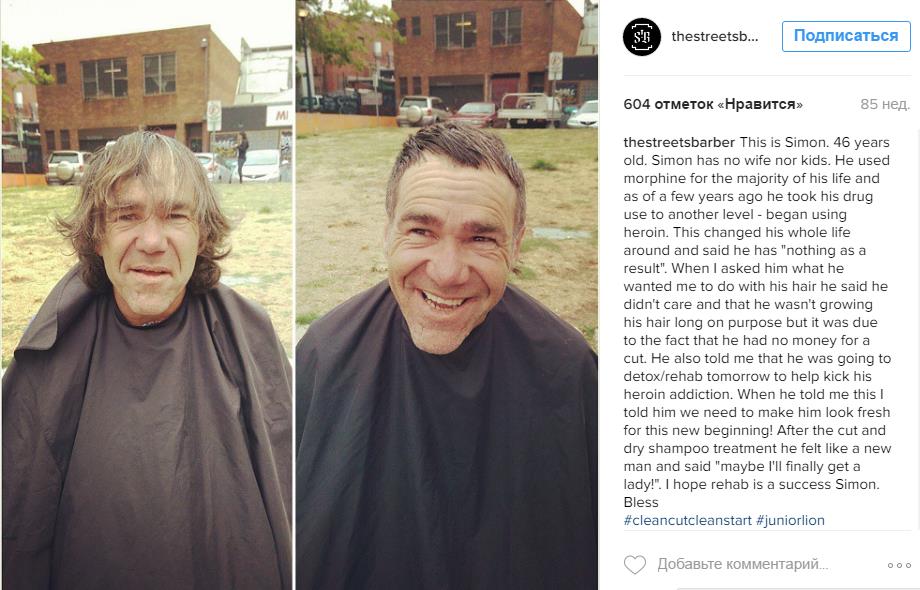Open the #juniorlion hashtag

point(790,520)
